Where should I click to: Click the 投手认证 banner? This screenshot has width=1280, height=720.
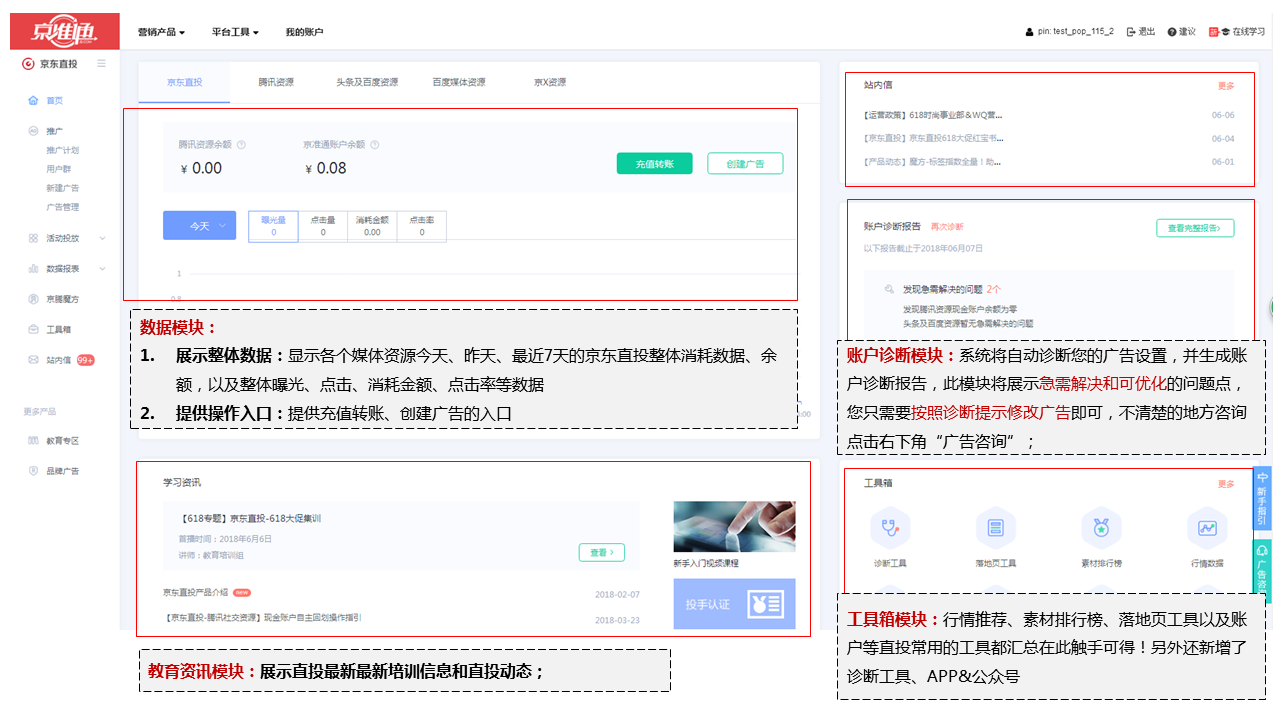tap(734, 604)
